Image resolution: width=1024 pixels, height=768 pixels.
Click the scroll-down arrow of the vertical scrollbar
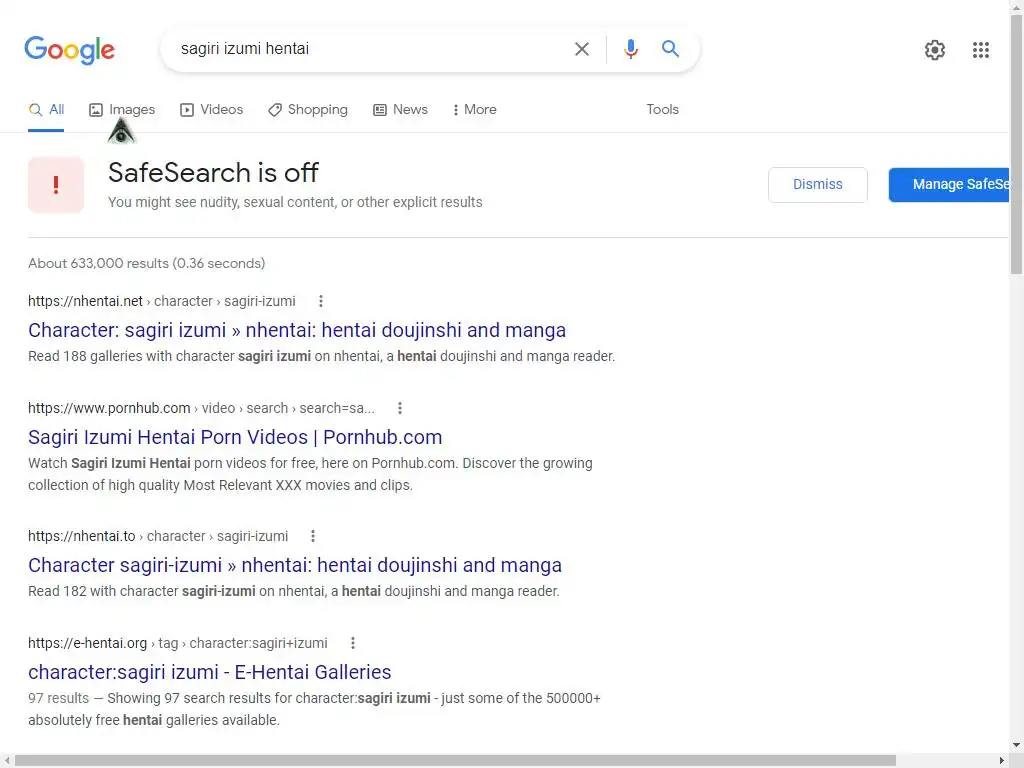point(1016,746)
